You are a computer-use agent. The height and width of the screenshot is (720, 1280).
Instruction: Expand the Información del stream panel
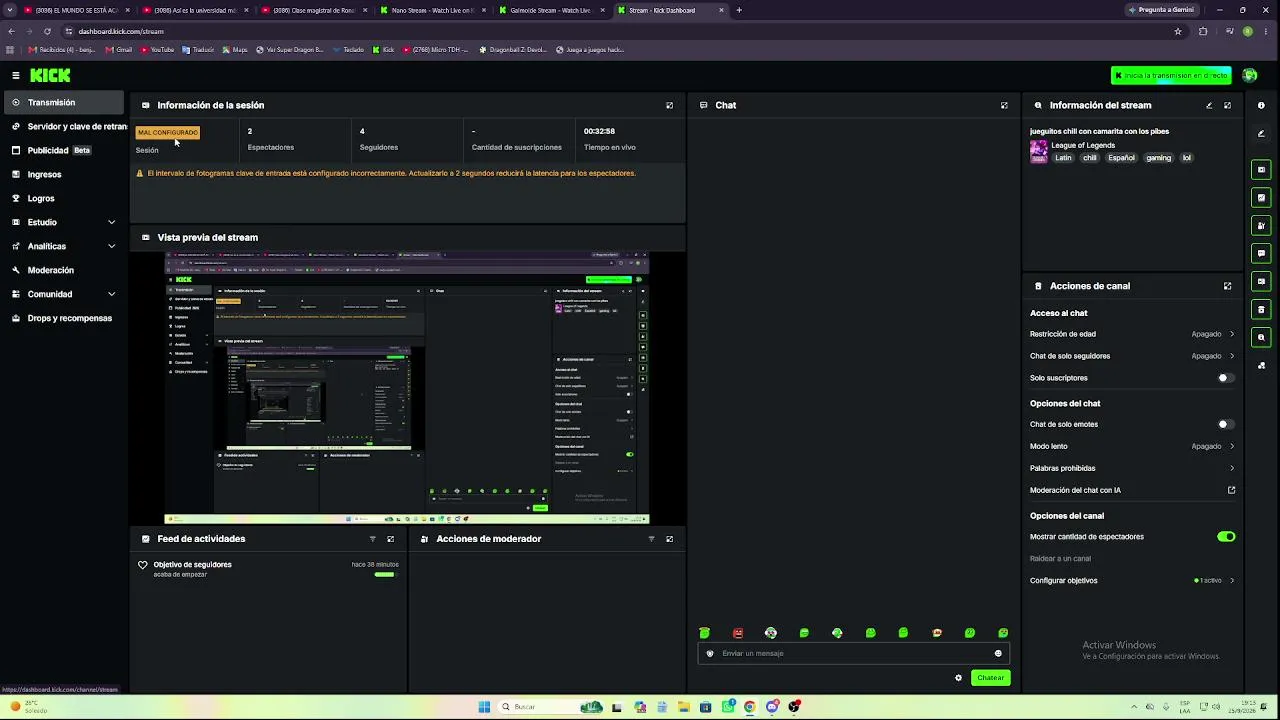1228,105
